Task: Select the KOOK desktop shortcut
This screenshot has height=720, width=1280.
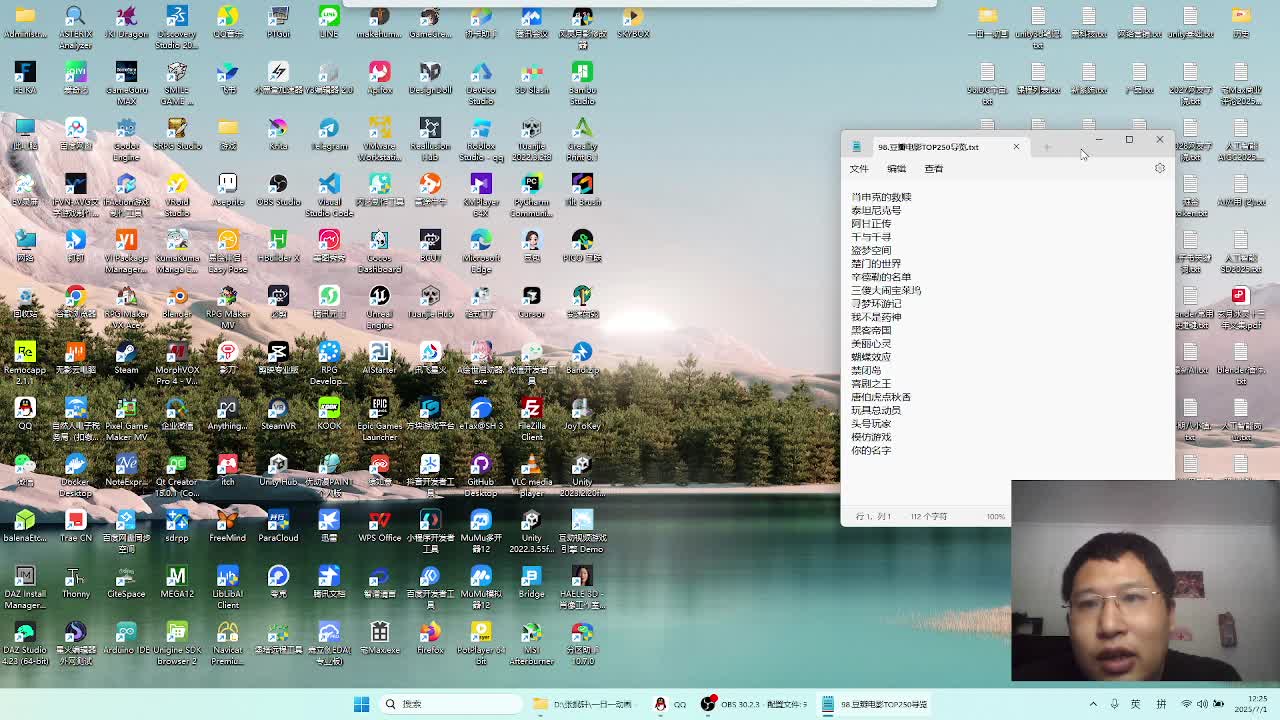Action: tap(329, 415)
